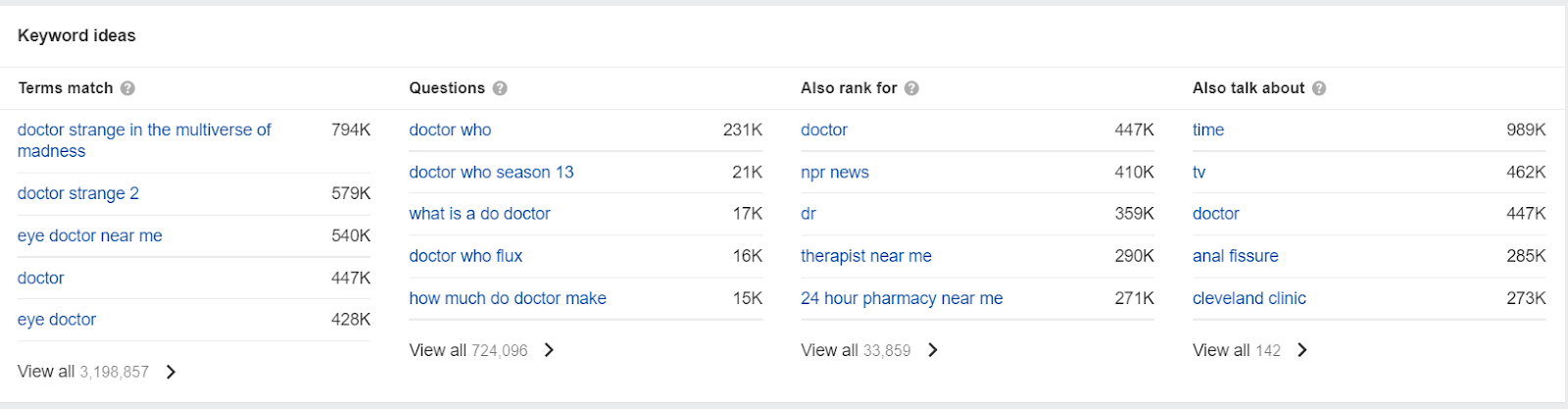The image size is (1568, 409).
Task: Click chevron arrow after View all 142
Action: [x=1302, y=350]
